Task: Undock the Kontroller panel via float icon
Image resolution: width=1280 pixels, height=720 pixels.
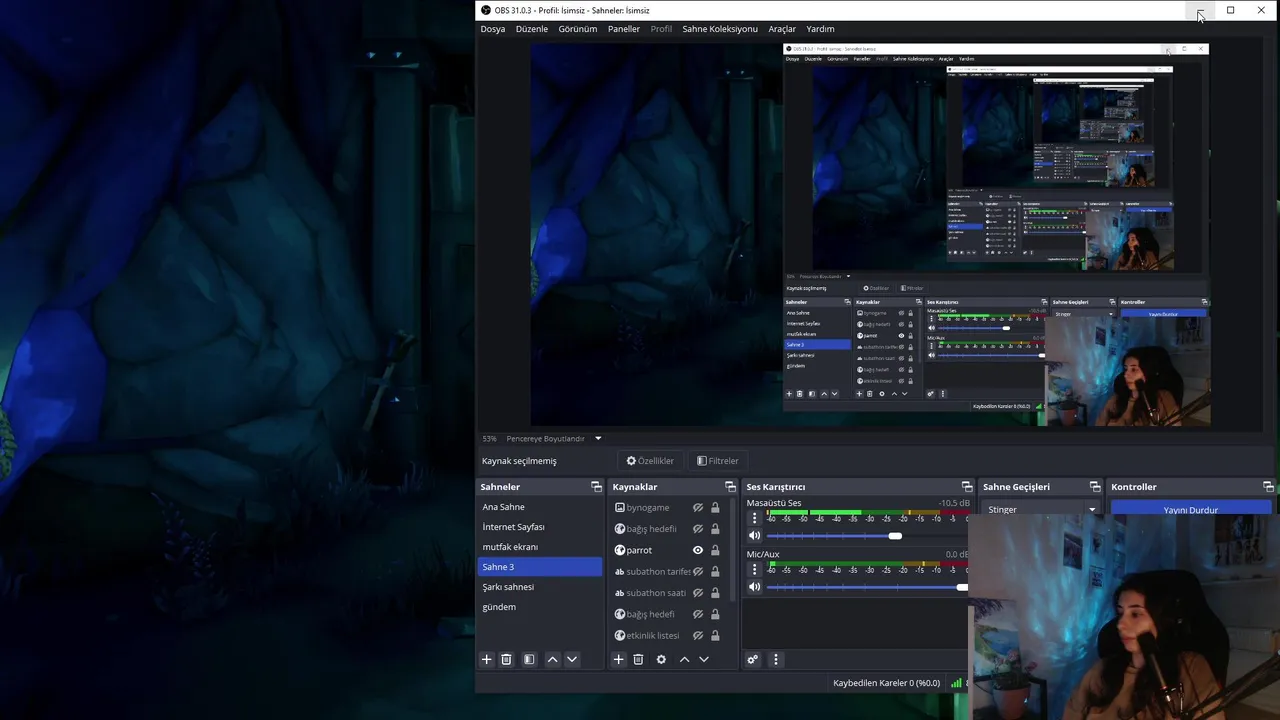Action: pyautogui.click(x=1268, y=487)
